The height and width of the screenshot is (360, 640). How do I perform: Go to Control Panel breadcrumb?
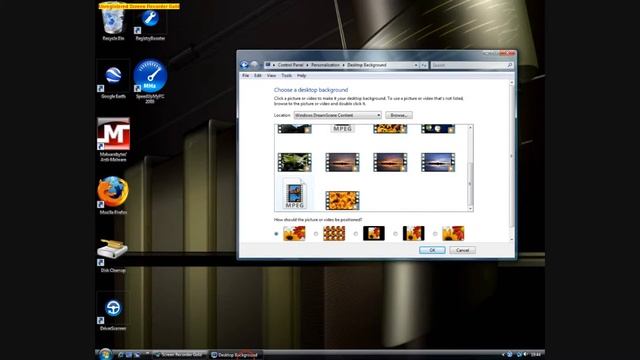coord(290,65)
